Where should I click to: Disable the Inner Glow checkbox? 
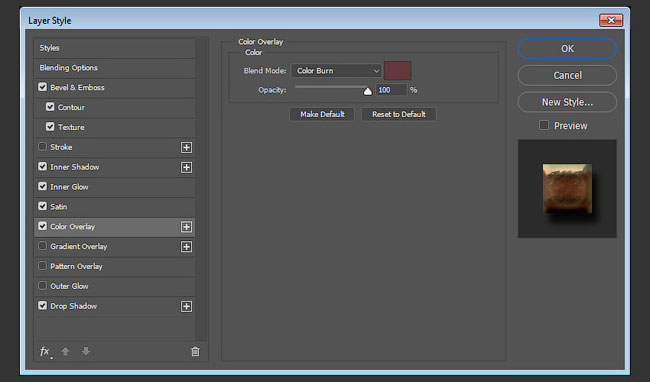[42, 186]
